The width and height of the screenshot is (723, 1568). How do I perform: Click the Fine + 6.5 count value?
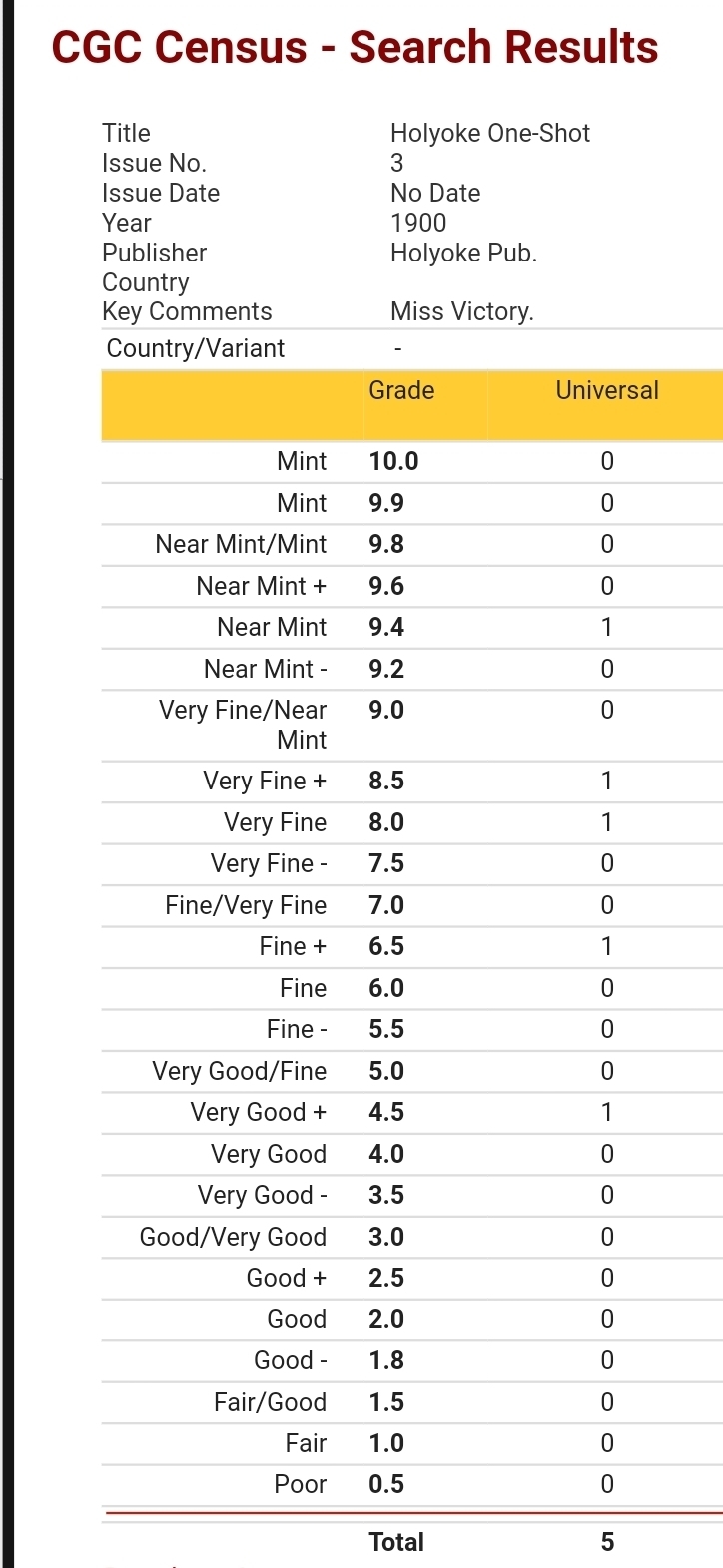(x=607, y=947)
